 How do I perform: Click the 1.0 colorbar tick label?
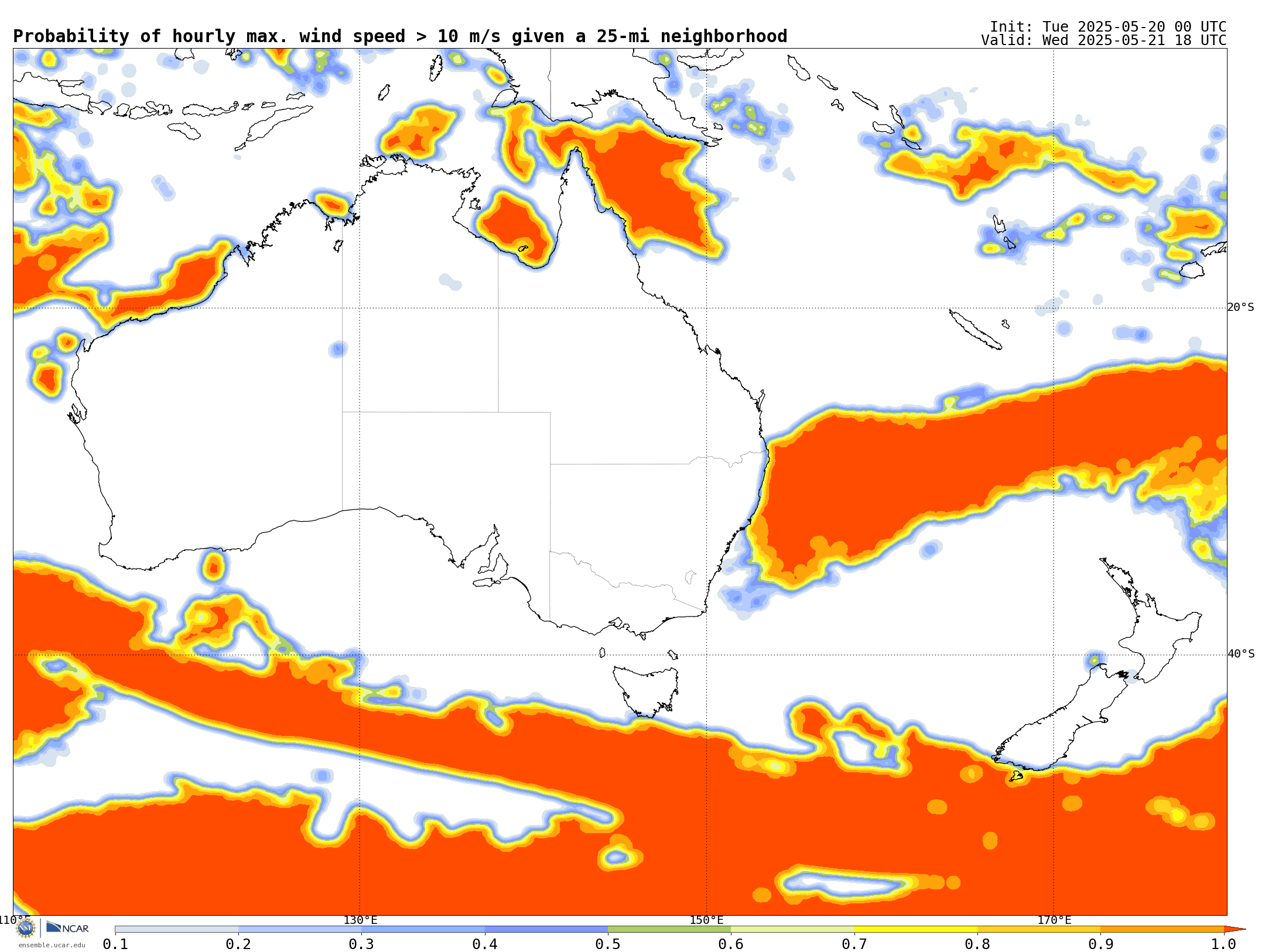point(1223,944)
